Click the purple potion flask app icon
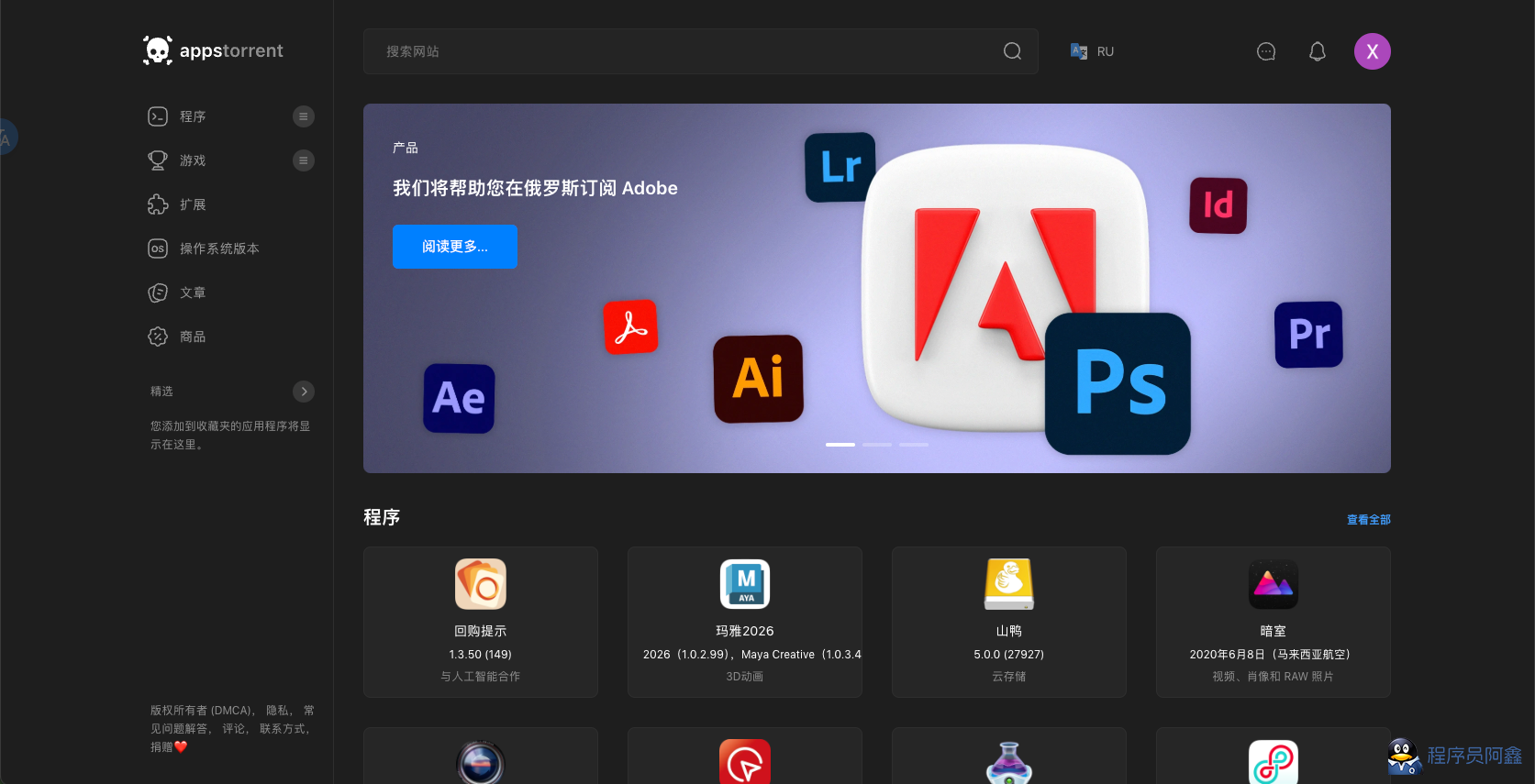 point(1009,762)
